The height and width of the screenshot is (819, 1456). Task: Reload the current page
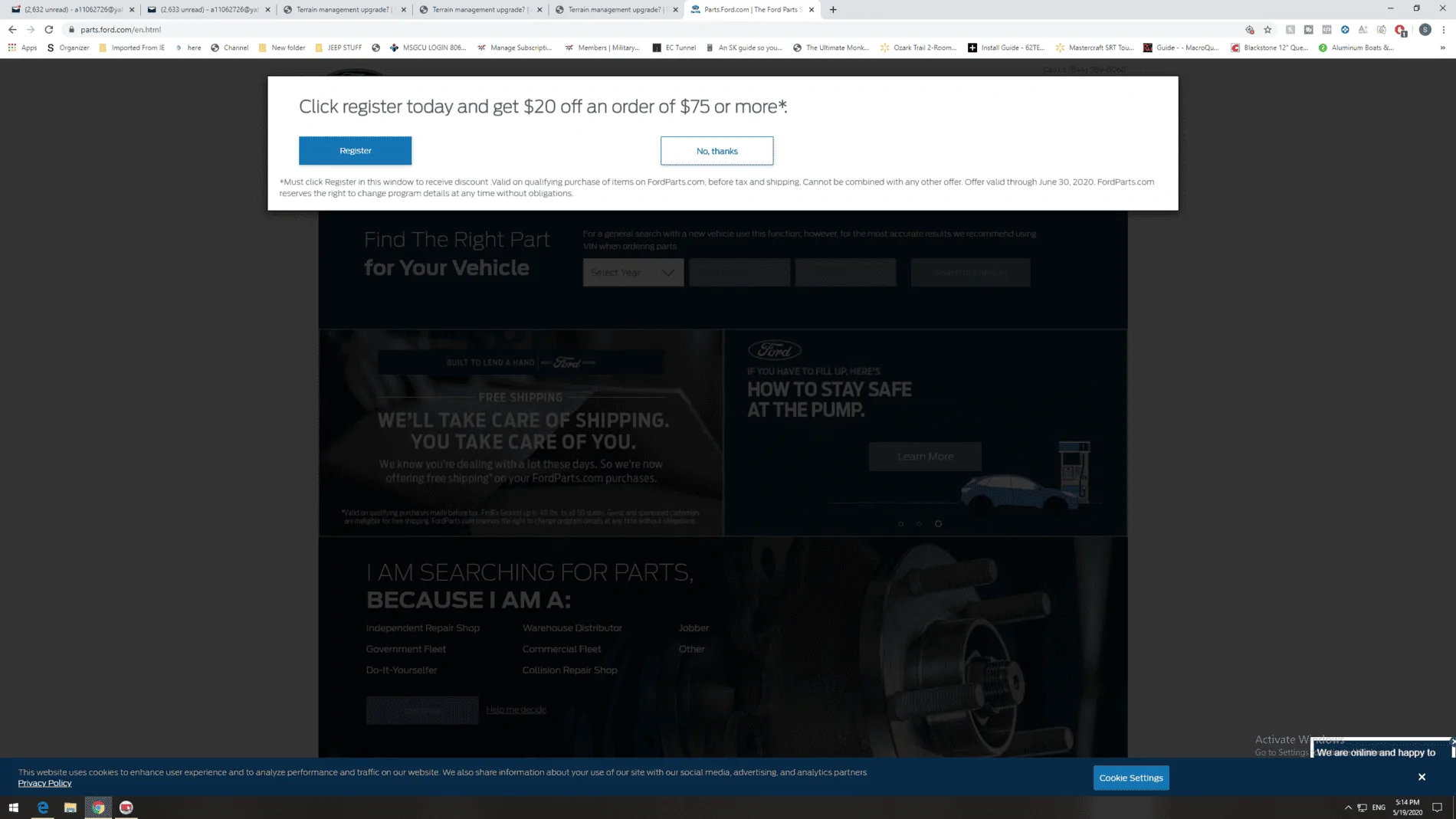click(x=49, y=30)
